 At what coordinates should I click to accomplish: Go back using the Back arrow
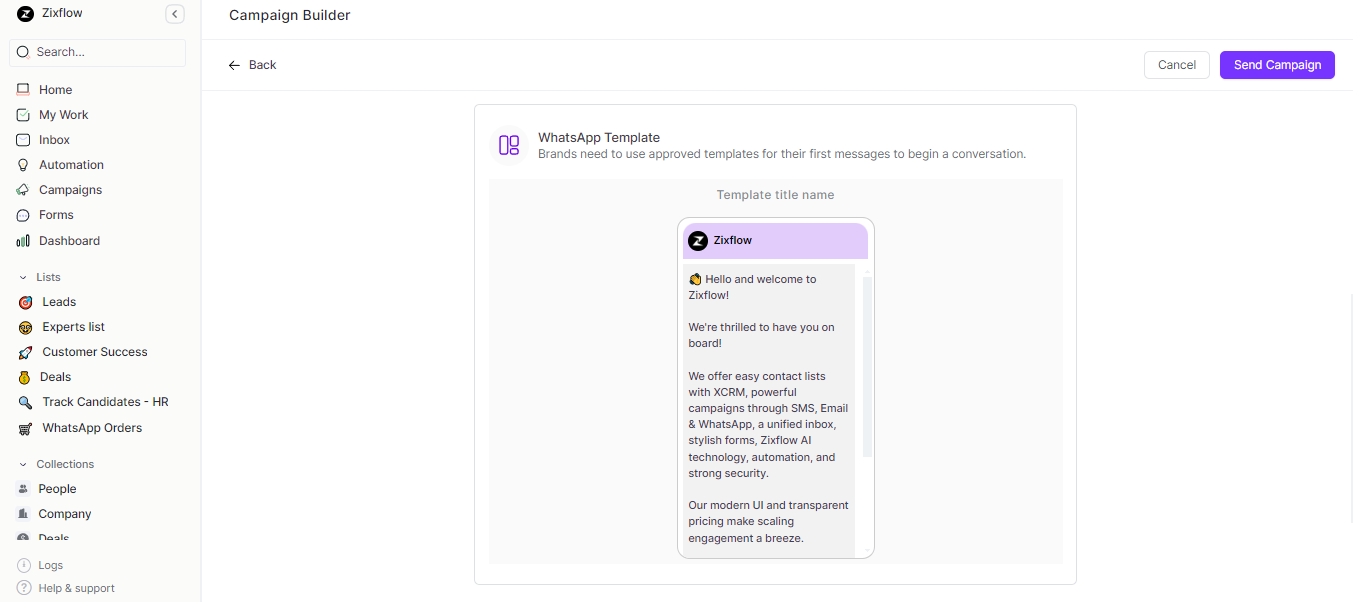pos(234,64)
